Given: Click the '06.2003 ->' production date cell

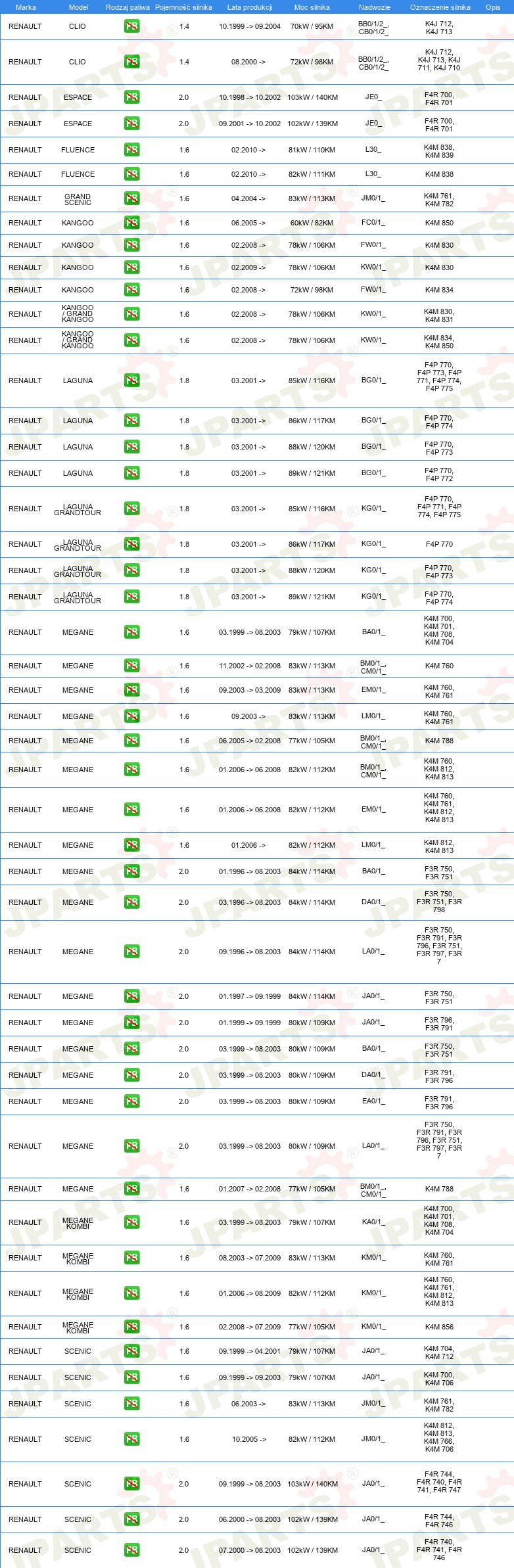Looking at the screenshot, I should click(x=248, y=1404).
